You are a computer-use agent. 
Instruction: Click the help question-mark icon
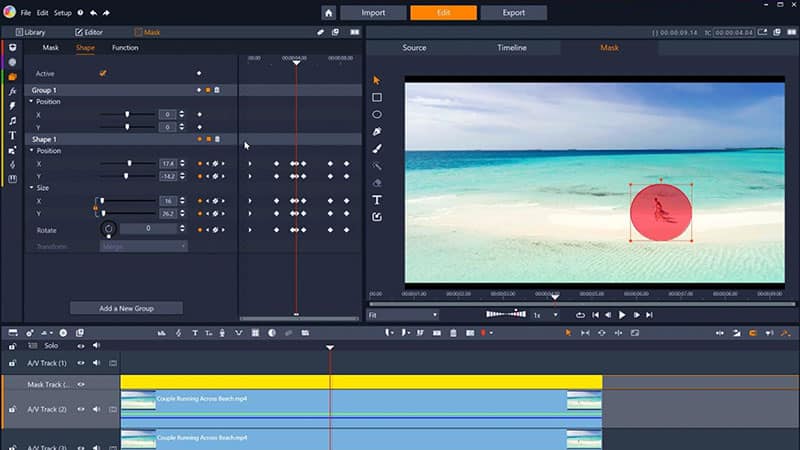80,13
